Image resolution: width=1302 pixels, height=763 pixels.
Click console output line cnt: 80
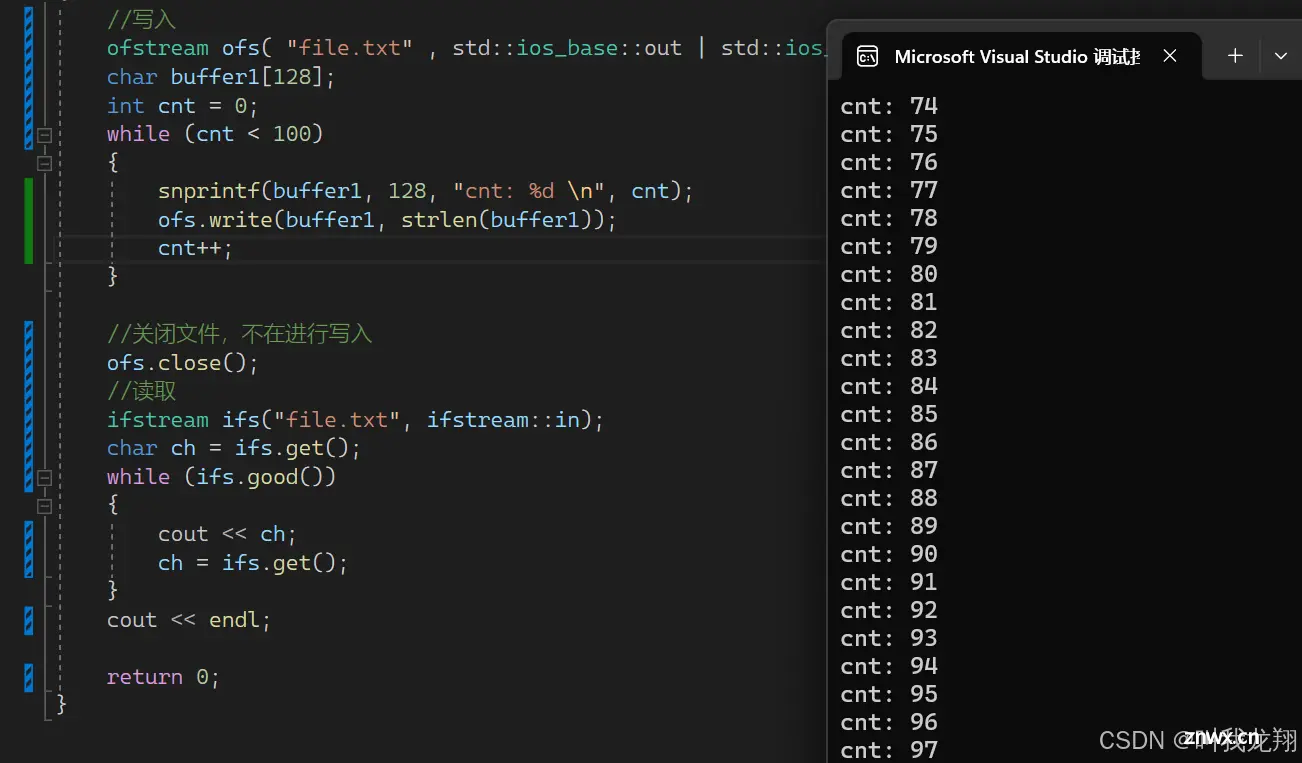pos(889,274)
